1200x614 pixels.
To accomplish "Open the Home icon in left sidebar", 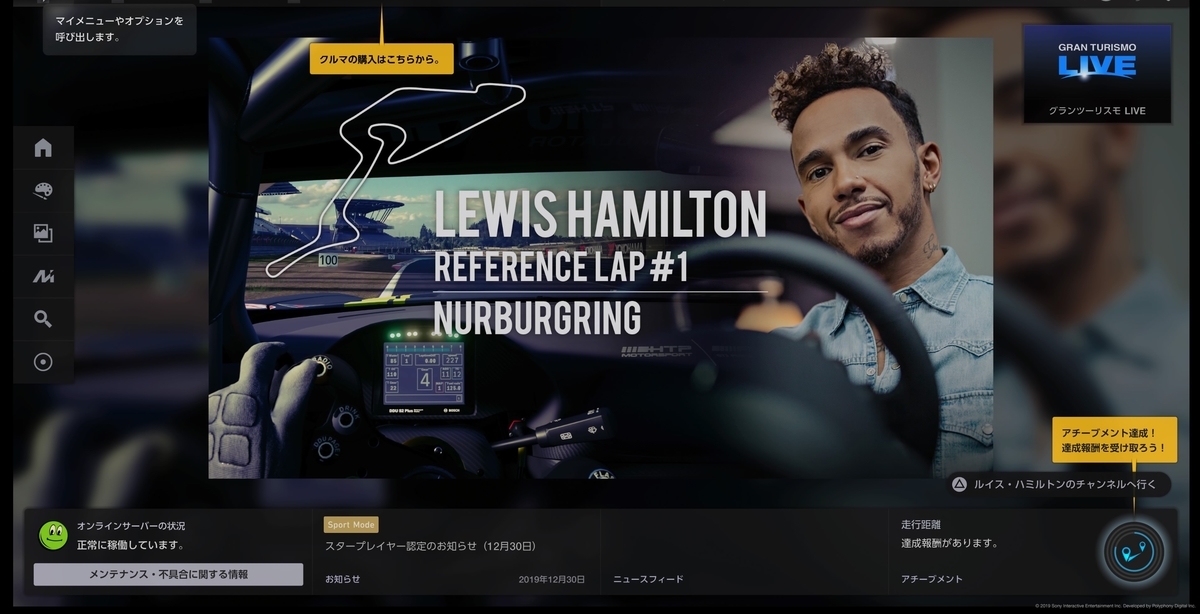I will (x=43, y=148).
